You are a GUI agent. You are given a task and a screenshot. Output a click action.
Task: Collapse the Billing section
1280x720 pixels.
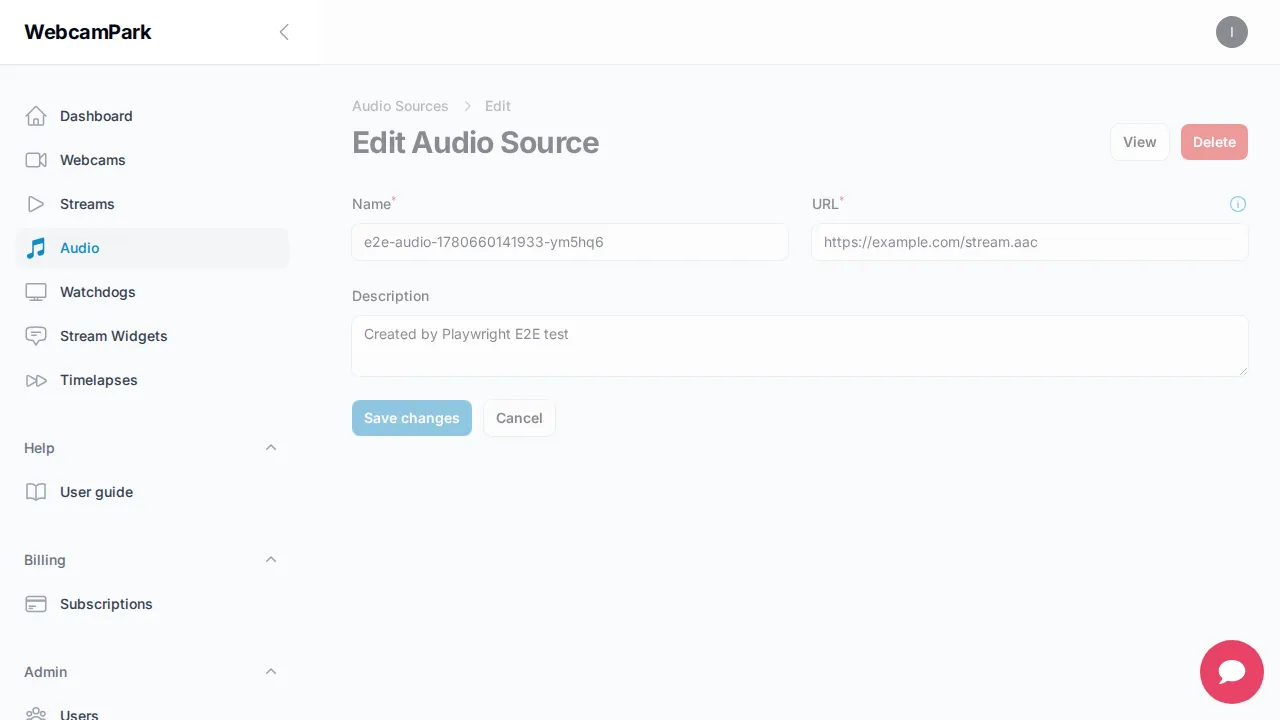271,560
